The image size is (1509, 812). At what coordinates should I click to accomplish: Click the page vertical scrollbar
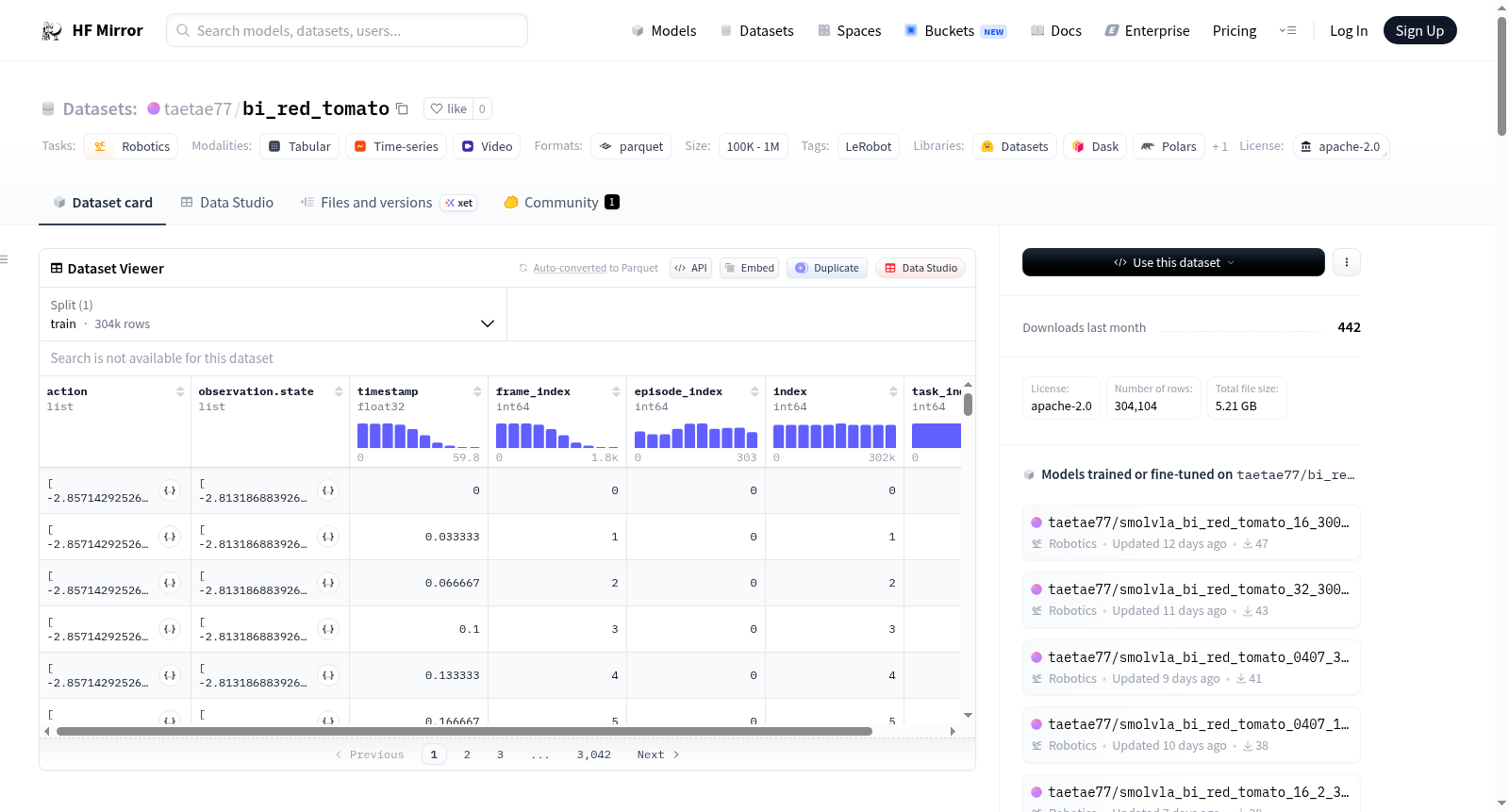click(x=1501, y=75)
